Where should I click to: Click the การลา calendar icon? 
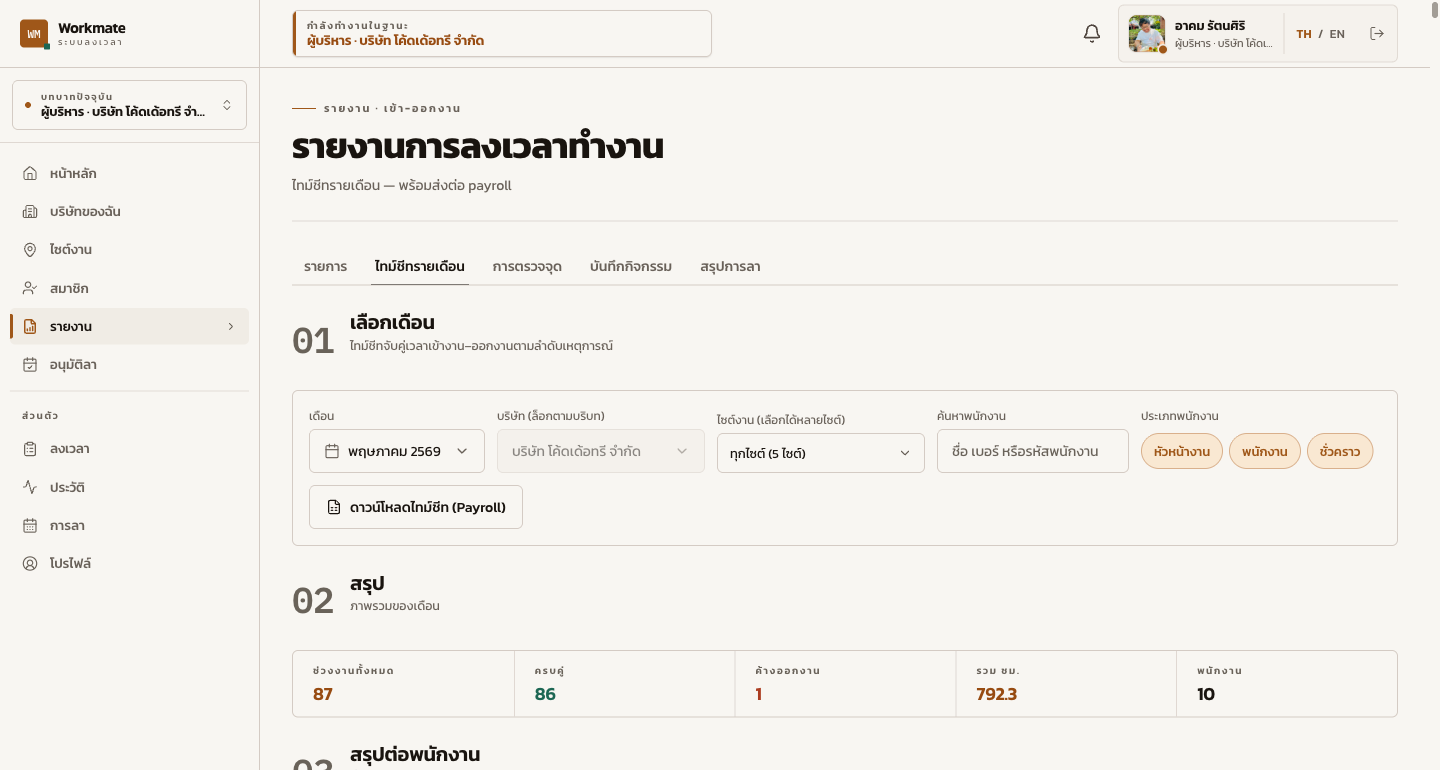click(x=30, y=525)
